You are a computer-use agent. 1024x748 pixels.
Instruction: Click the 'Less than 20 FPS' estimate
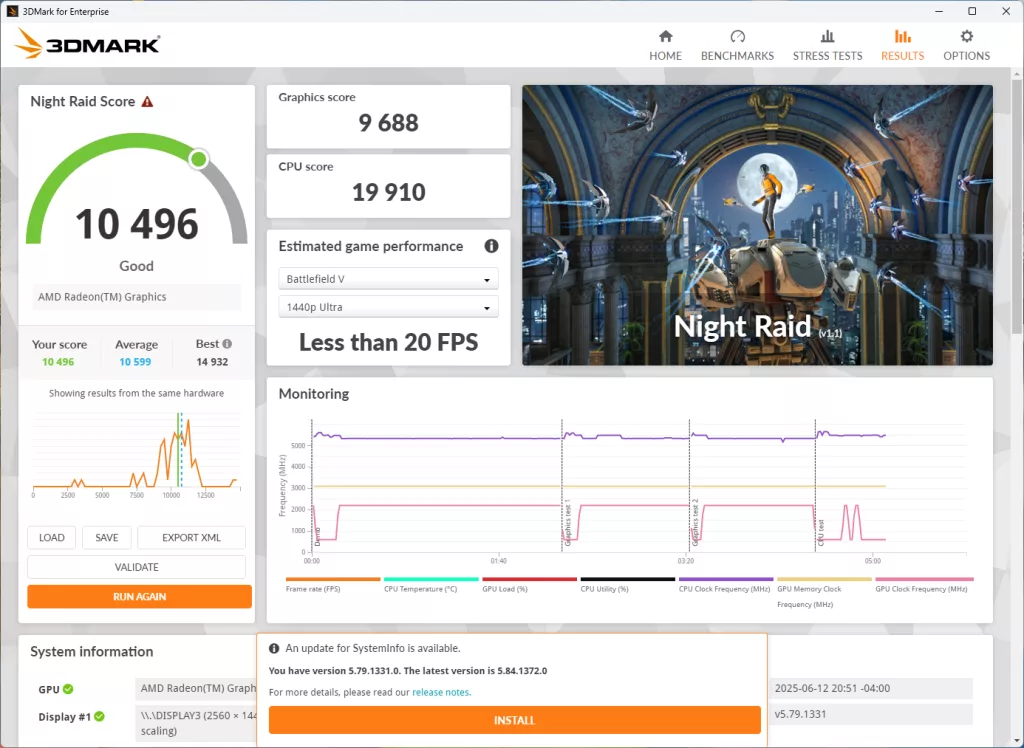click(389, 342)
